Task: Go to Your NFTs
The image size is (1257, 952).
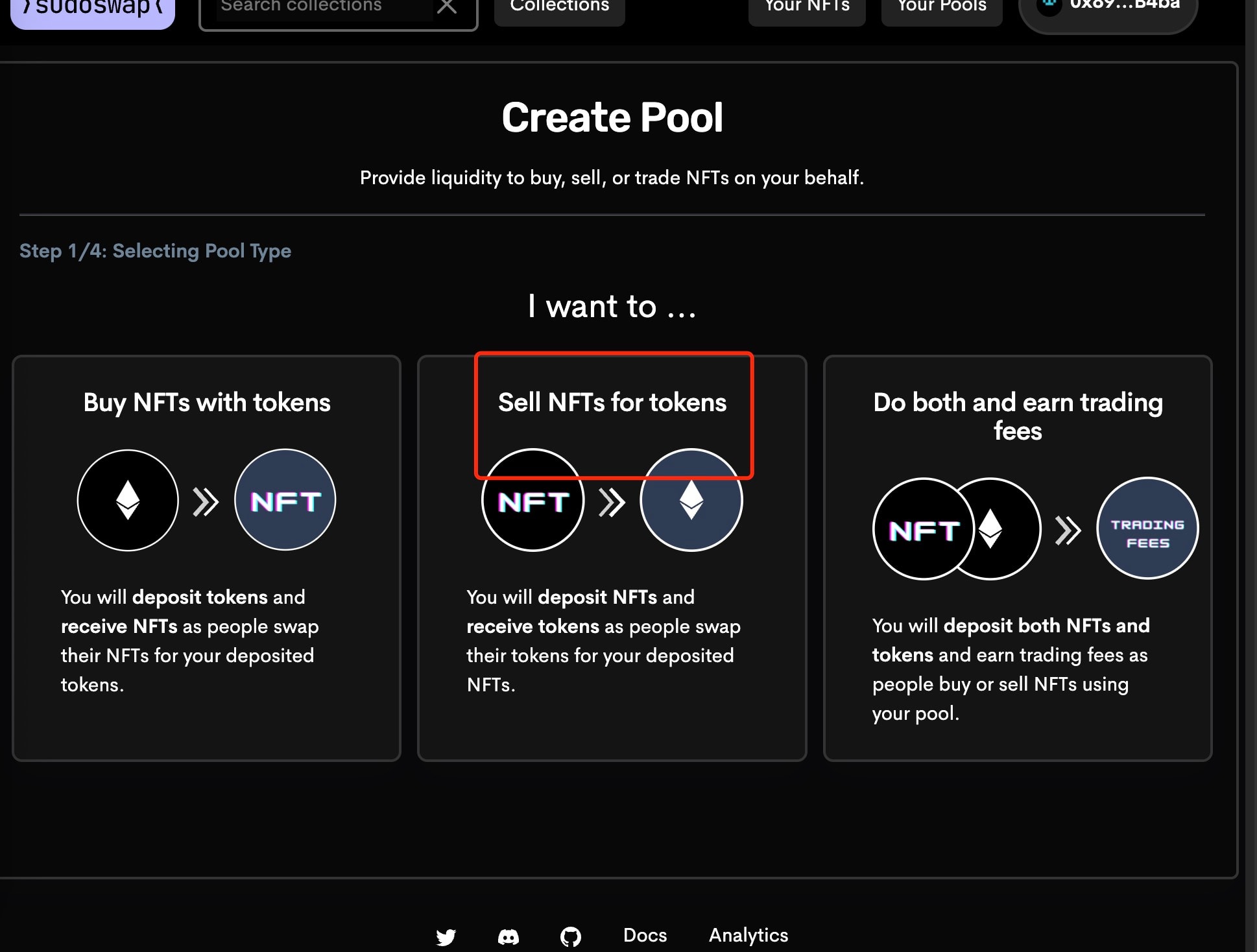Action: tap(806, 8)
